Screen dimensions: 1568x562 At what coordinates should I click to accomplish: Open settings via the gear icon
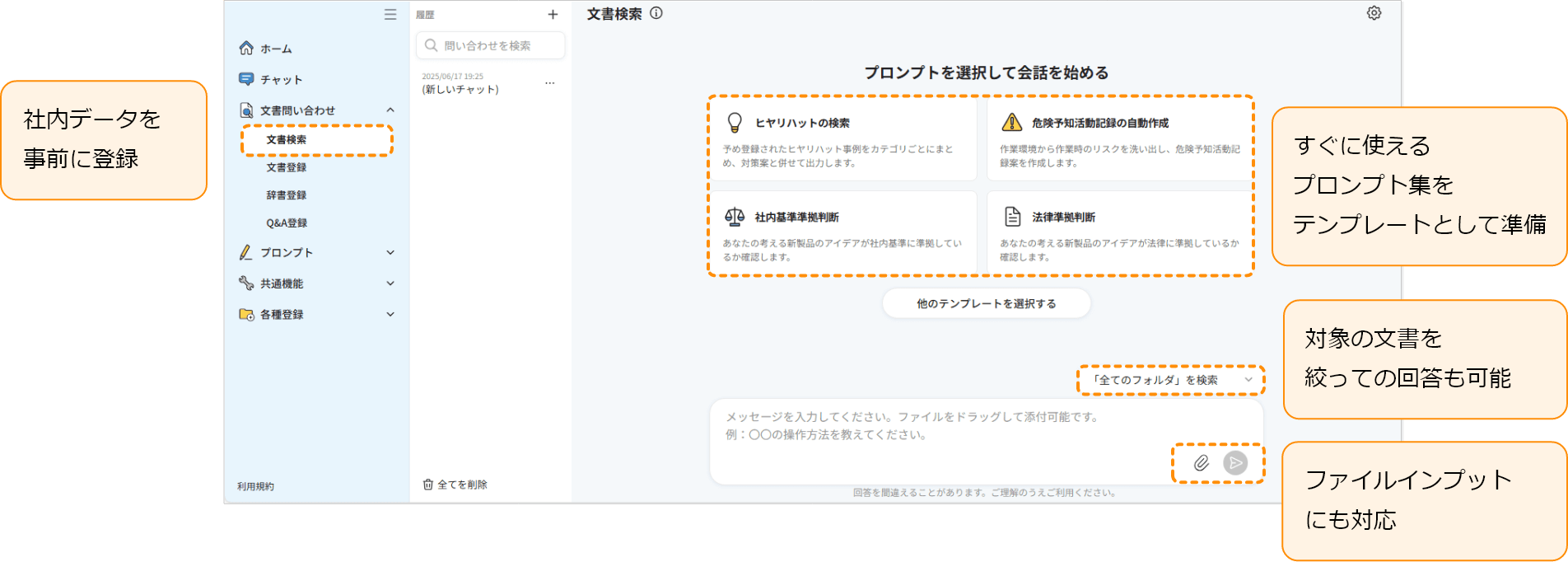(x=1374, y=13)
